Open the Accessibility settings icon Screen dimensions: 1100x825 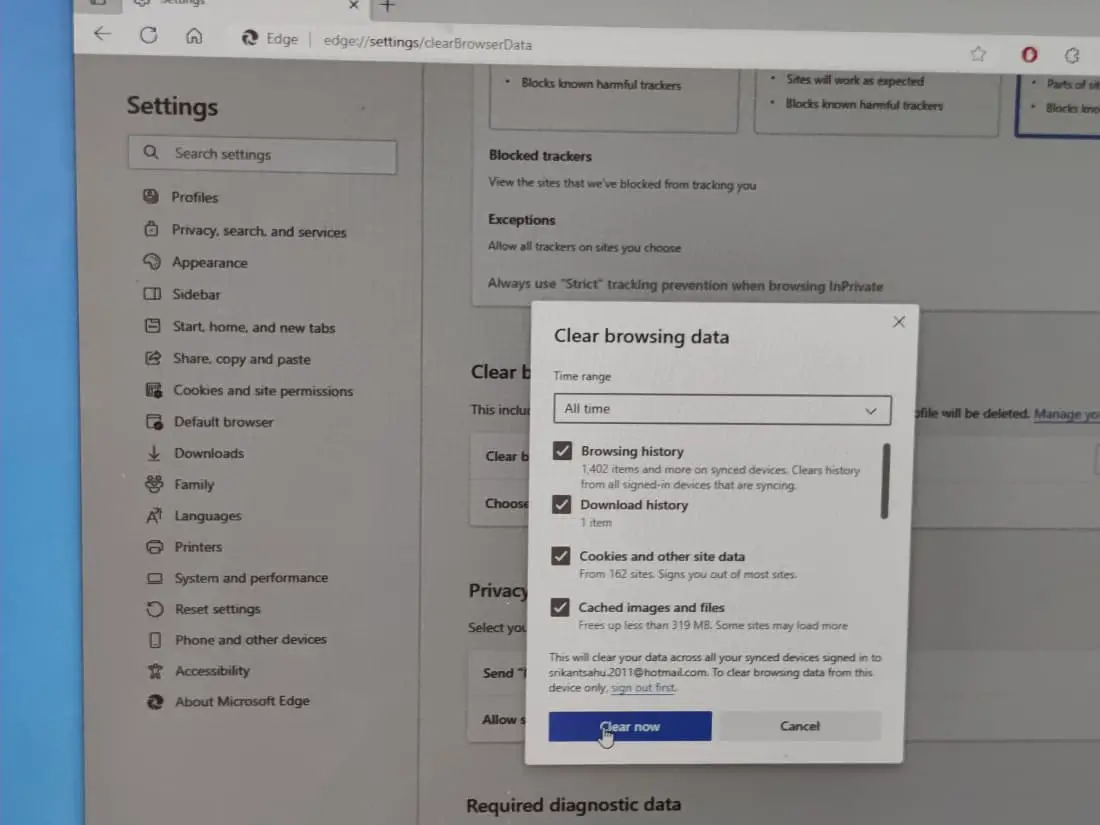pyautogui.click(x=153, y=670)
